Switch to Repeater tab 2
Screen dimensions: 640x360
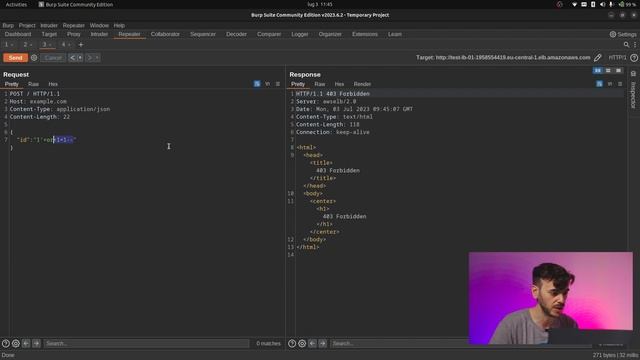tap(25, 44)
